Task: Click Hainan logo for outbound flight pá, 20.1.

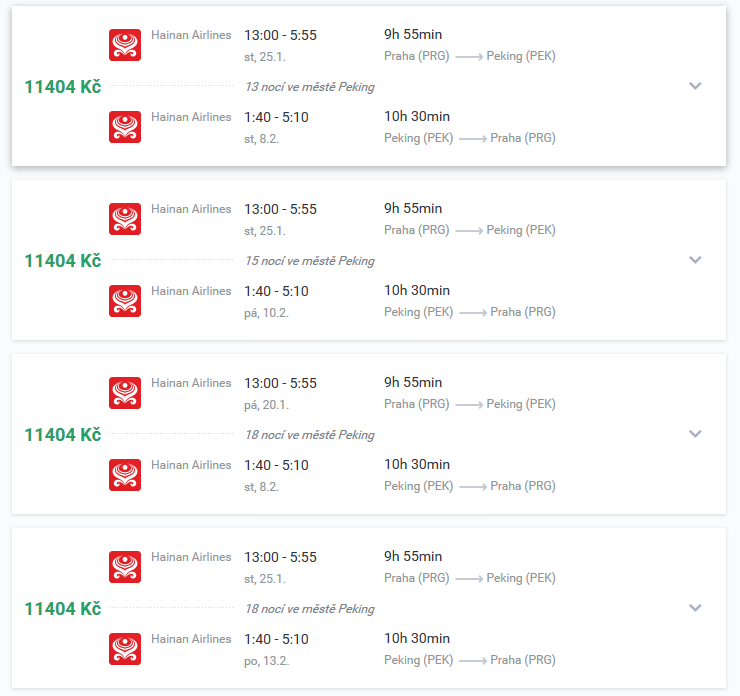Action: pos(125,393)
